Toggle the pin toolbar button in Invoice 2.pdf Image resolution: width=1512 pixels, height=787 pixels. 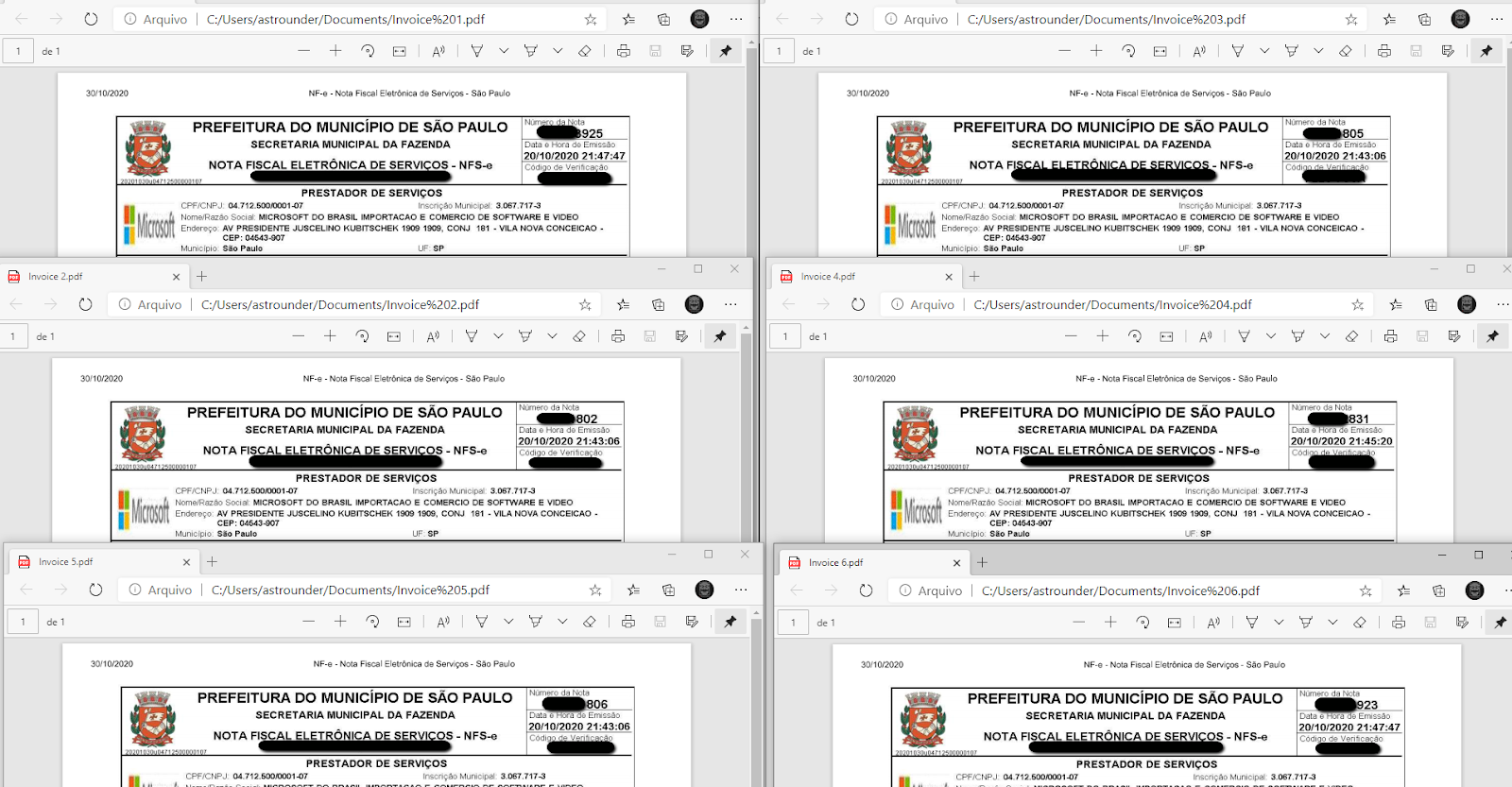pyautogui.click(x=720, y=336)
